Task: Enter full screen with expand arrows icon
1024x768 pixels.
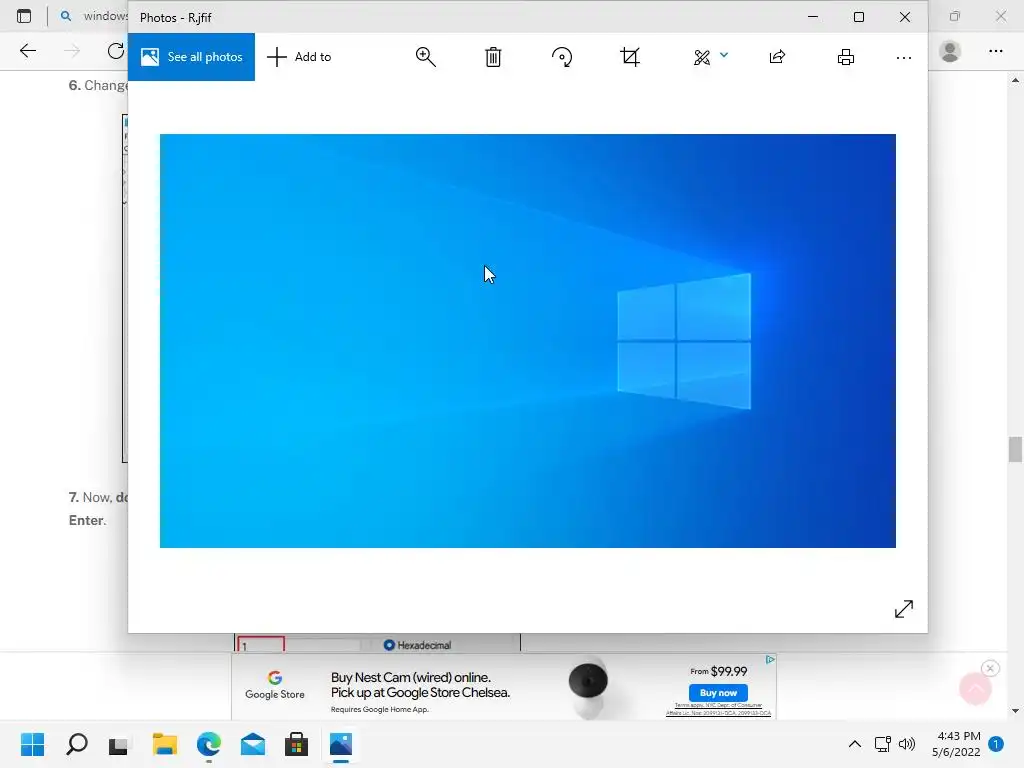Action: click(x=904, y=609)
